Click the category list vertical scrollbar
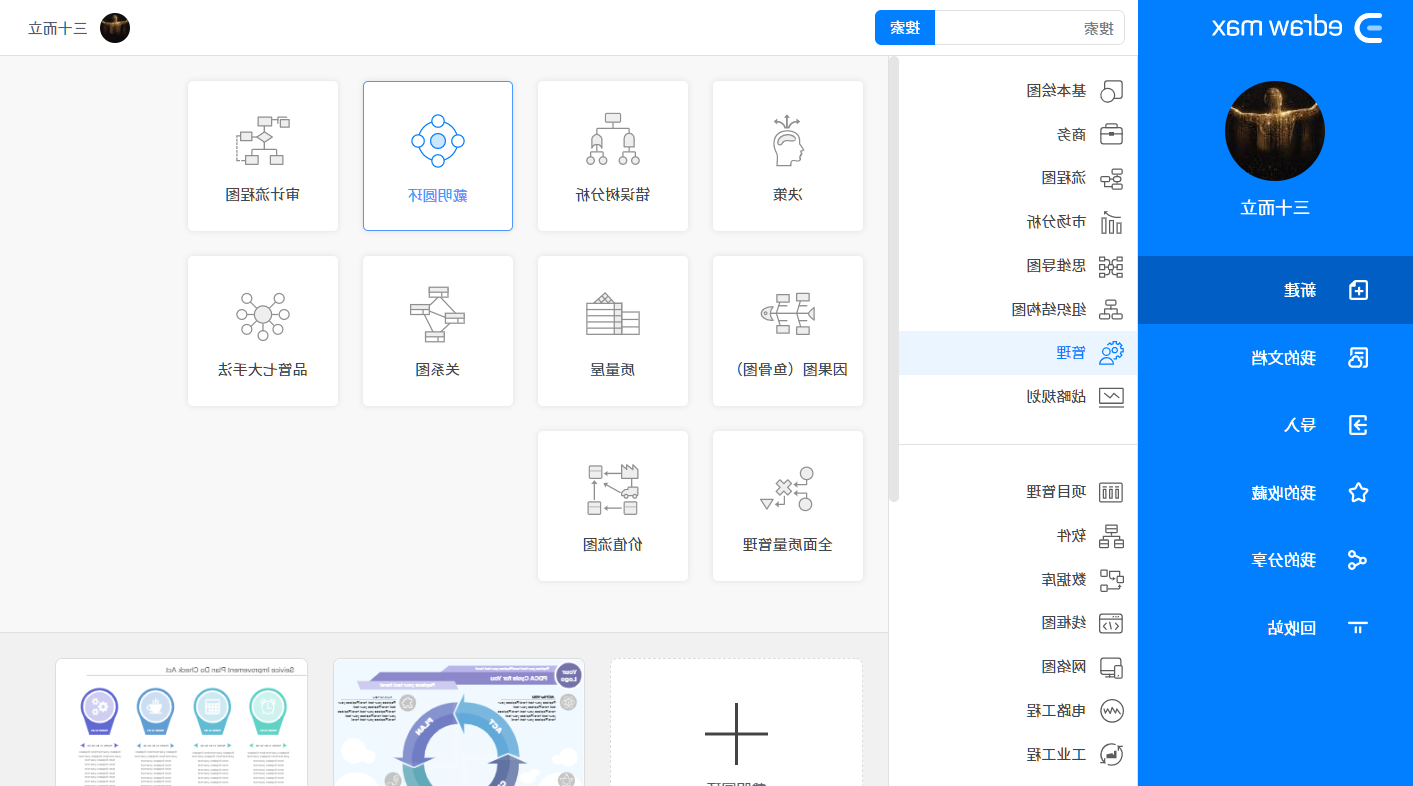 (x=894, y=279)
